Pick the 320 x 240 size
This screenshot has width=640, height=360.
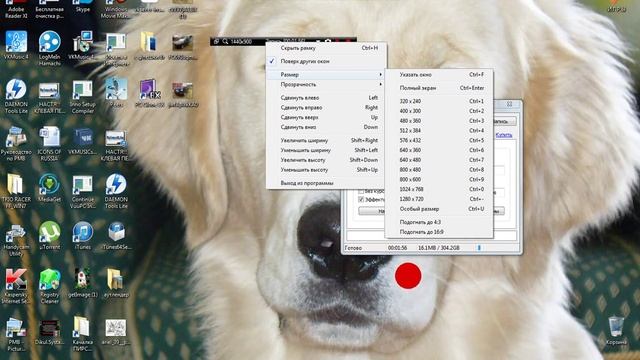439,101
